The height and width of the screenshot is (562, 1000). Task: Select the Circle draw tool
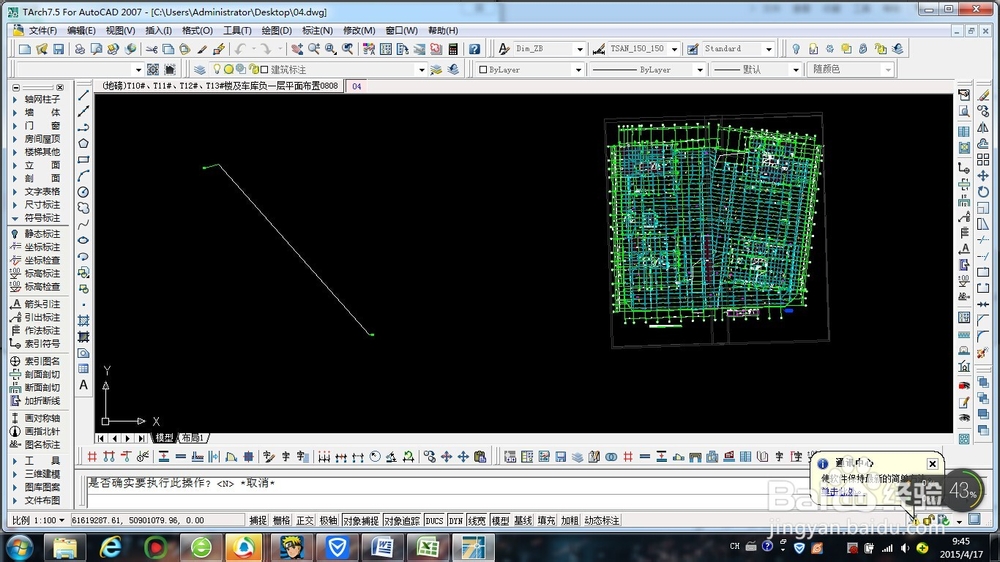click(84, 192)
